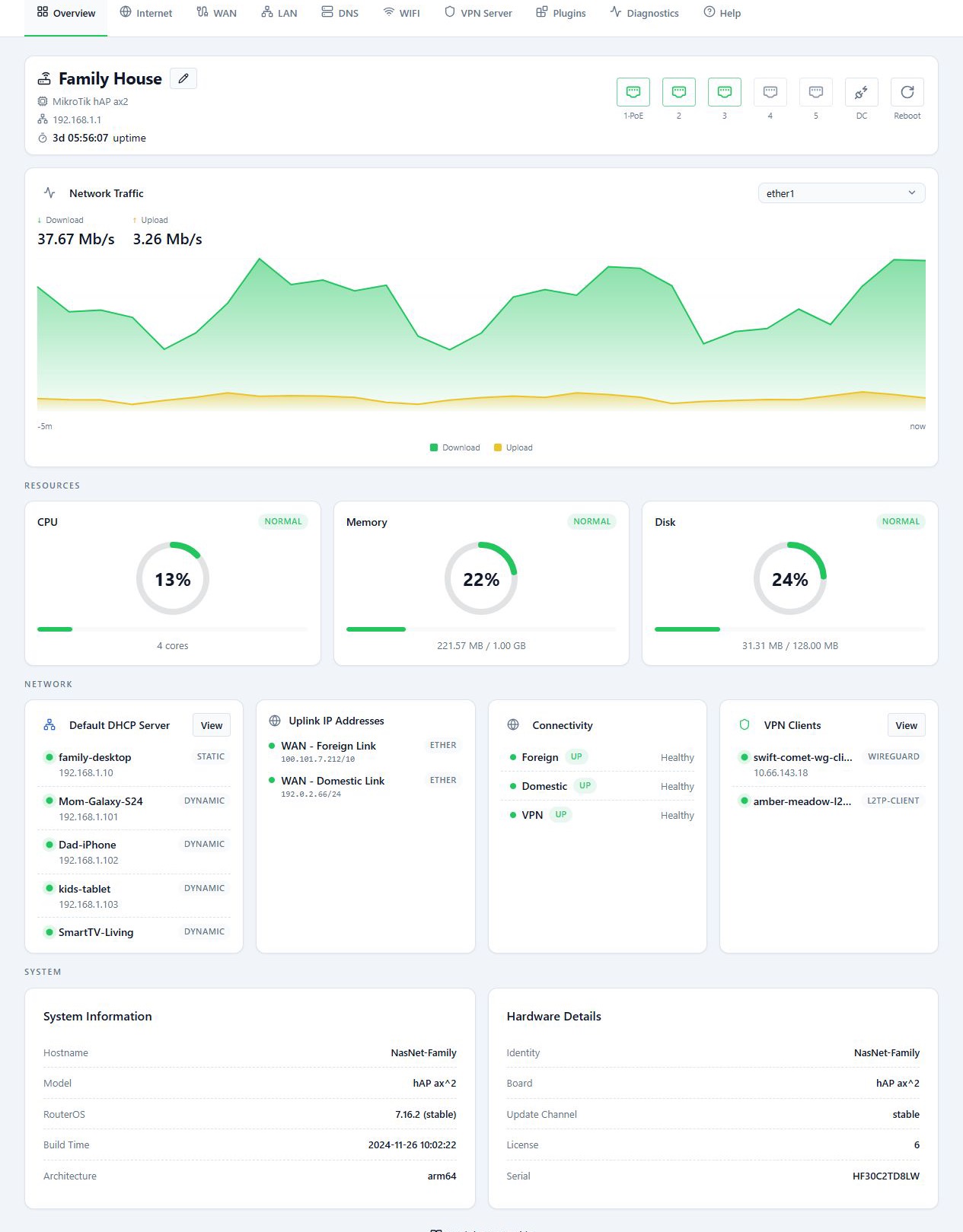The image size is (963, 1232).
Task: Click inactive ethernet port 5 icon
Action: [815, 92]
